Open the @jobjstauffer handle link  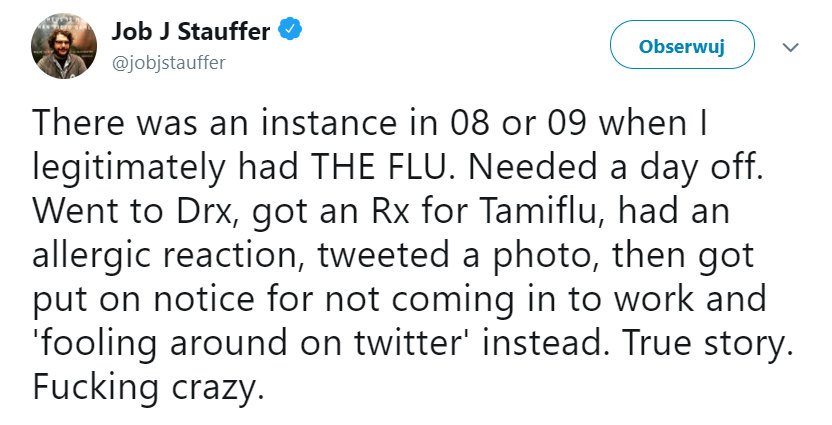click(x=168, y=62)
